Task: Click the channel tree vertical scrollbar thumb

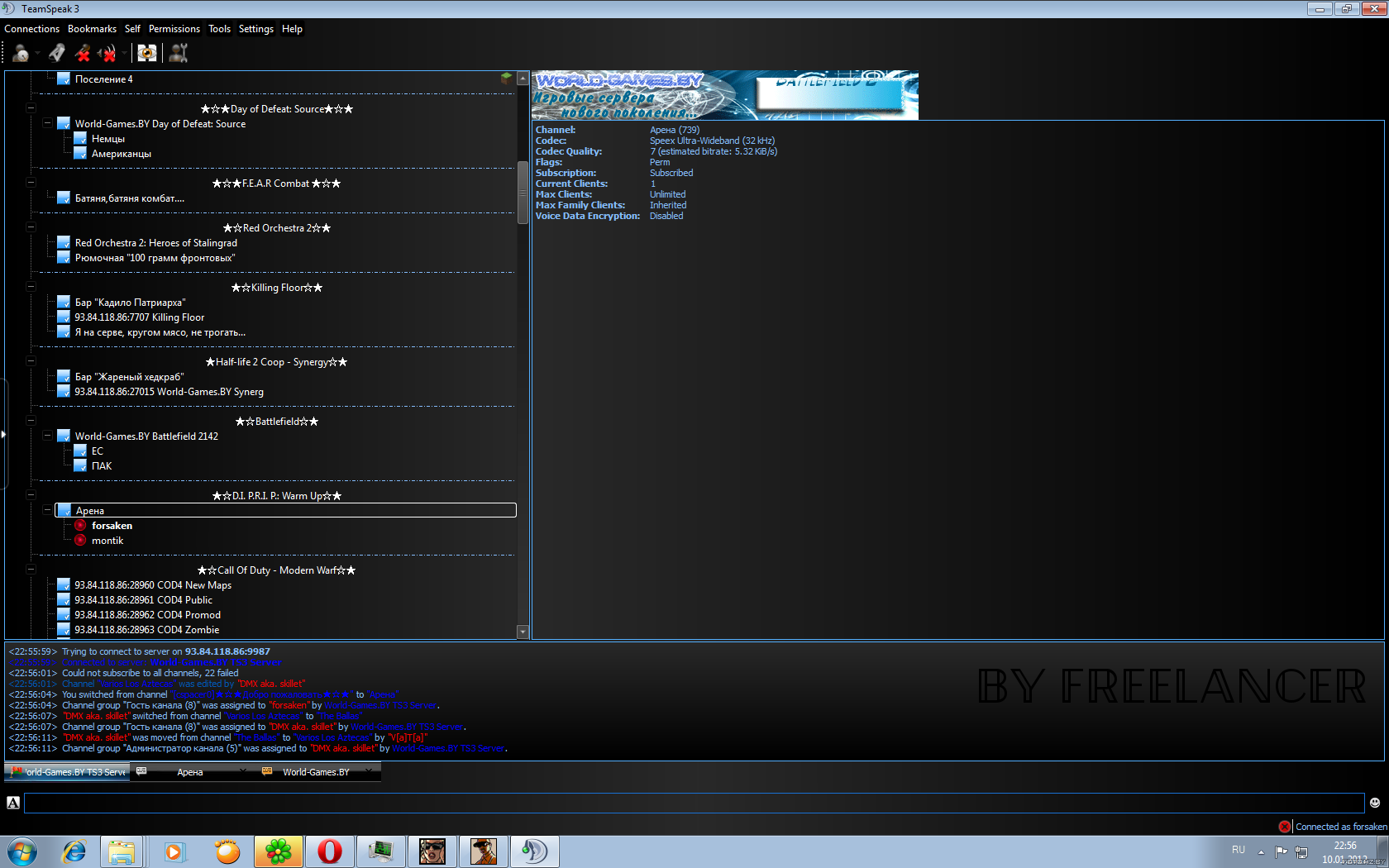Action: 523,193
